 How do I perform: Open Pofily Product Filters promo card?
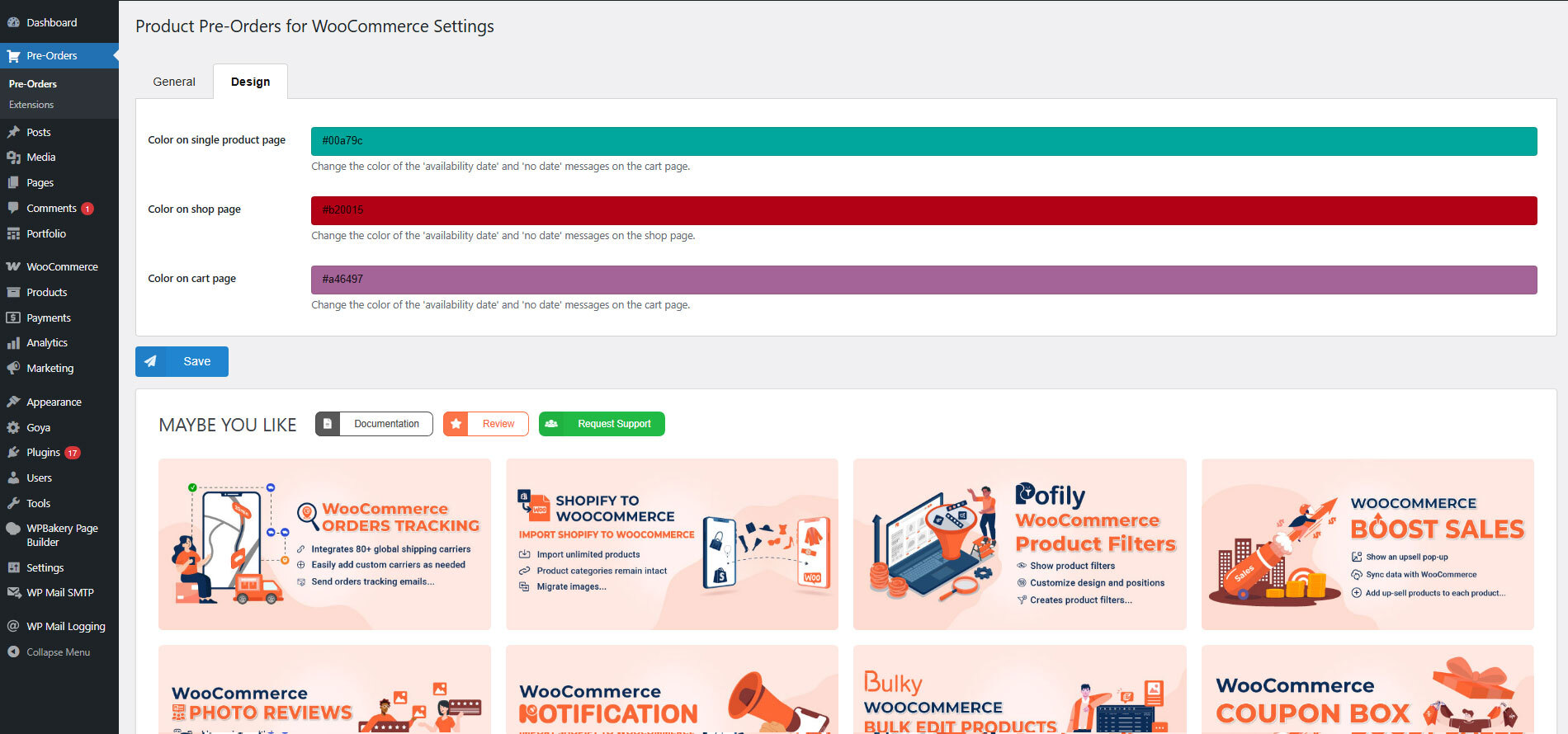[x=1020, y=544]
